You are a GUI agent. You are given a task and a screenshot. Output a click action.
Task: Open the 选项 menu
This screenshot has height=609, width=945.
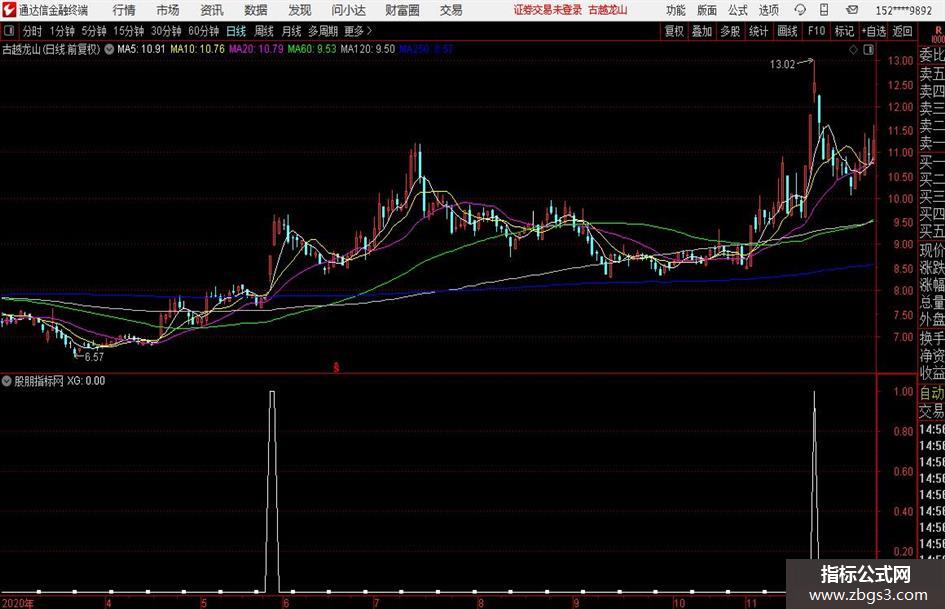tap(768, 10)
